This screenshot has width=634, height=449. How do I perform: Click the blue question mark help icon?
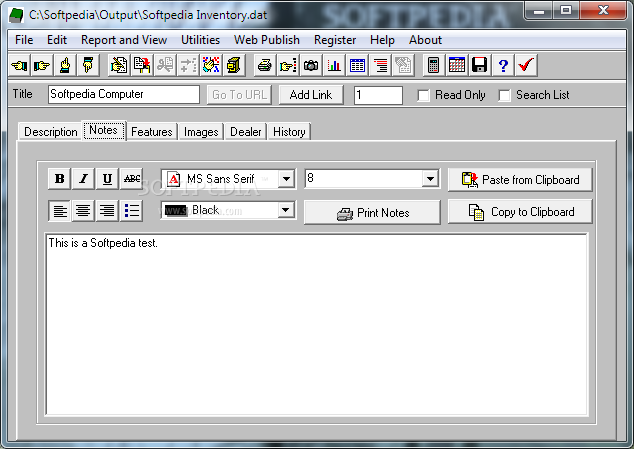tap(503, 65)
